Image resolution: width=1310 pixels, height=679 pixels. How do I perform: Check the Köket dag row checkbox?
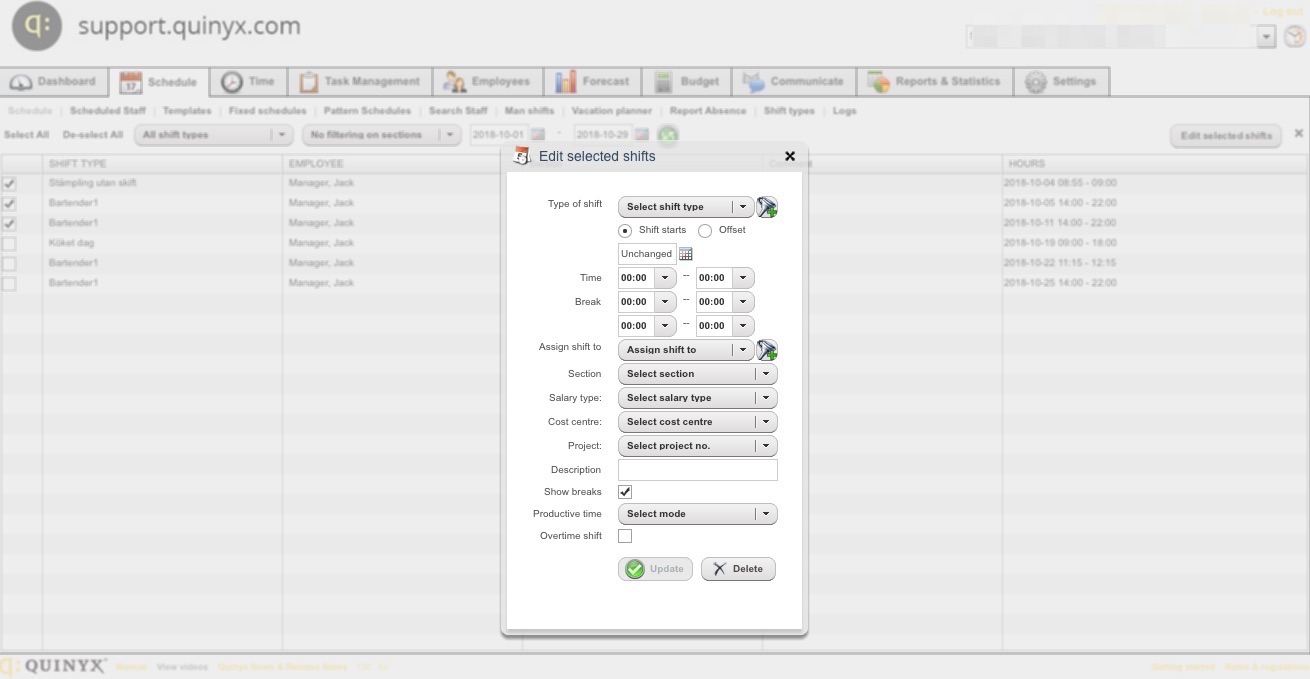9,244
